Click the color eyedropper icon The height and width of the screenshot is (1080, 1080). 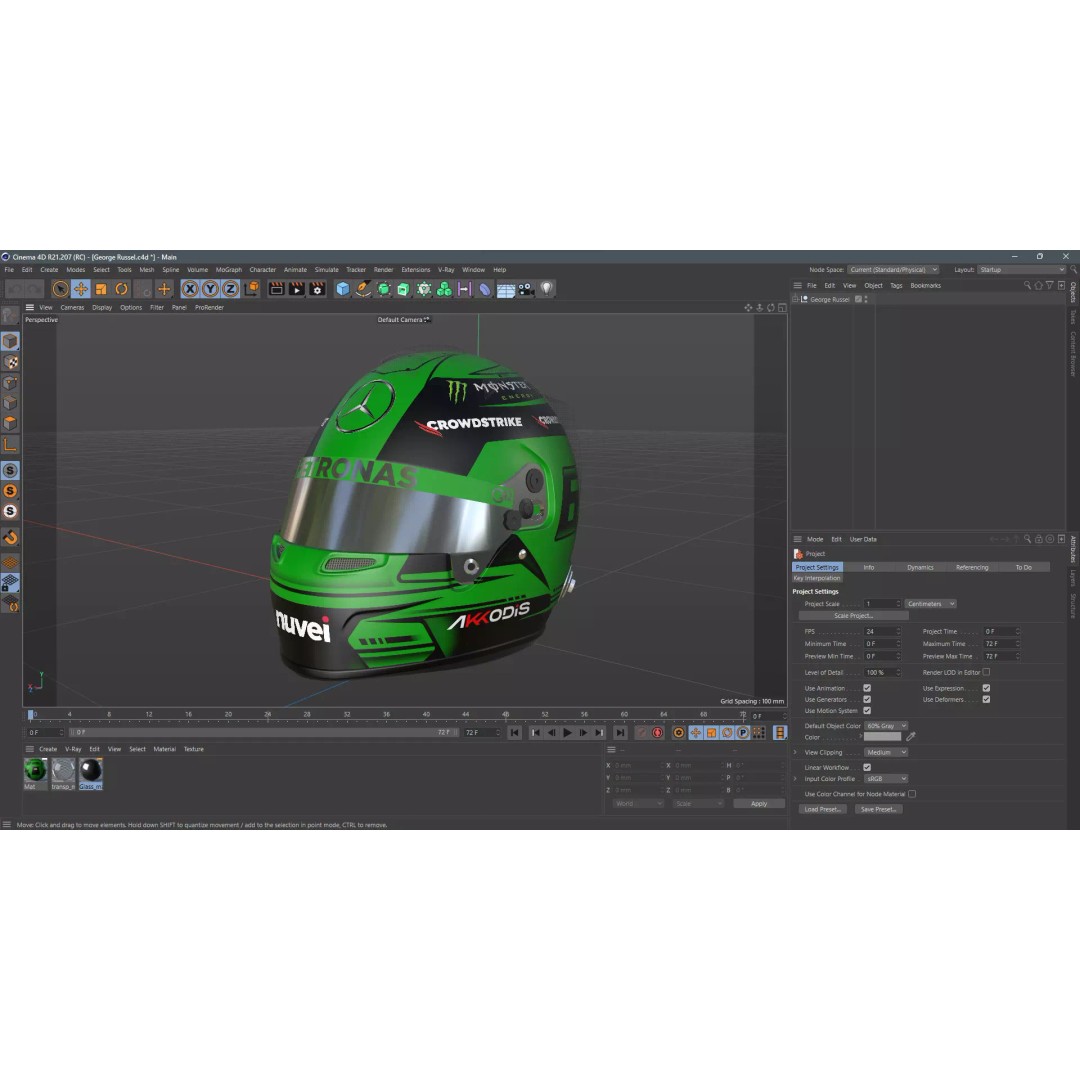click(911, 737)
